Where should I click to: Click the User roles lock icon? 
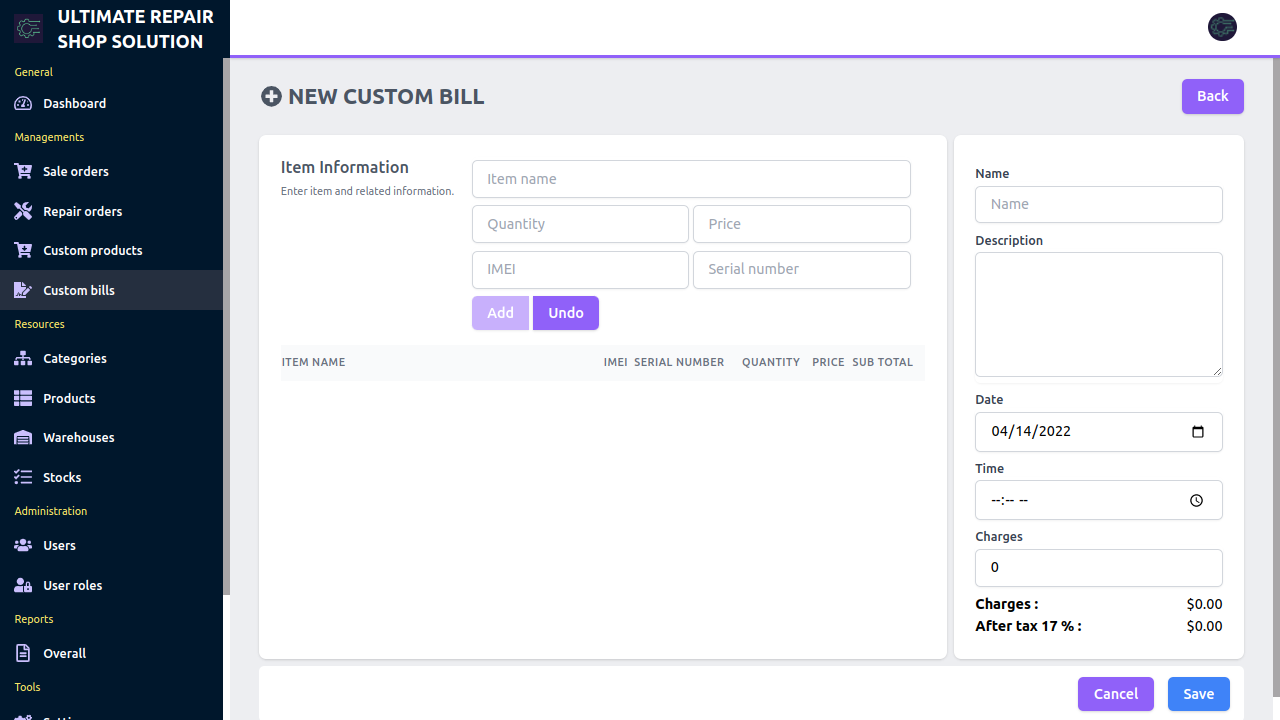pyautogui.click(x=23, y=586)
